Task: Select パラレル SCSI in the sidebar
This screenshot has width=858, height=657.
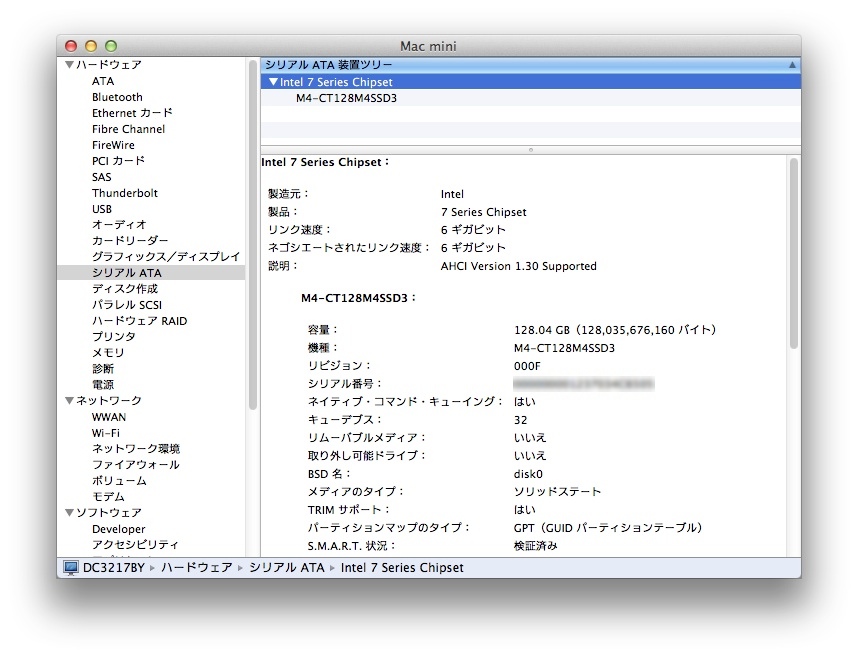Action: [x=127, y=305]
